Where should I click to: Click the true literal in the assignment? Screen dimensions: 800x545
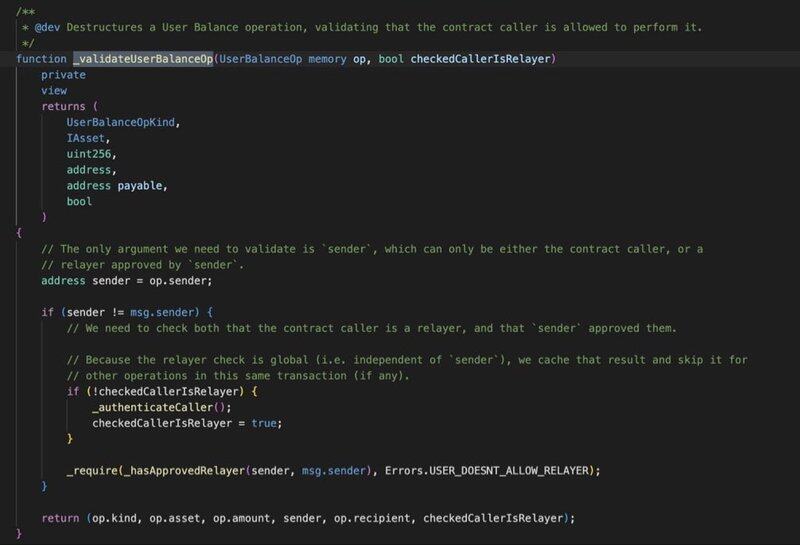tap(264, 423)
